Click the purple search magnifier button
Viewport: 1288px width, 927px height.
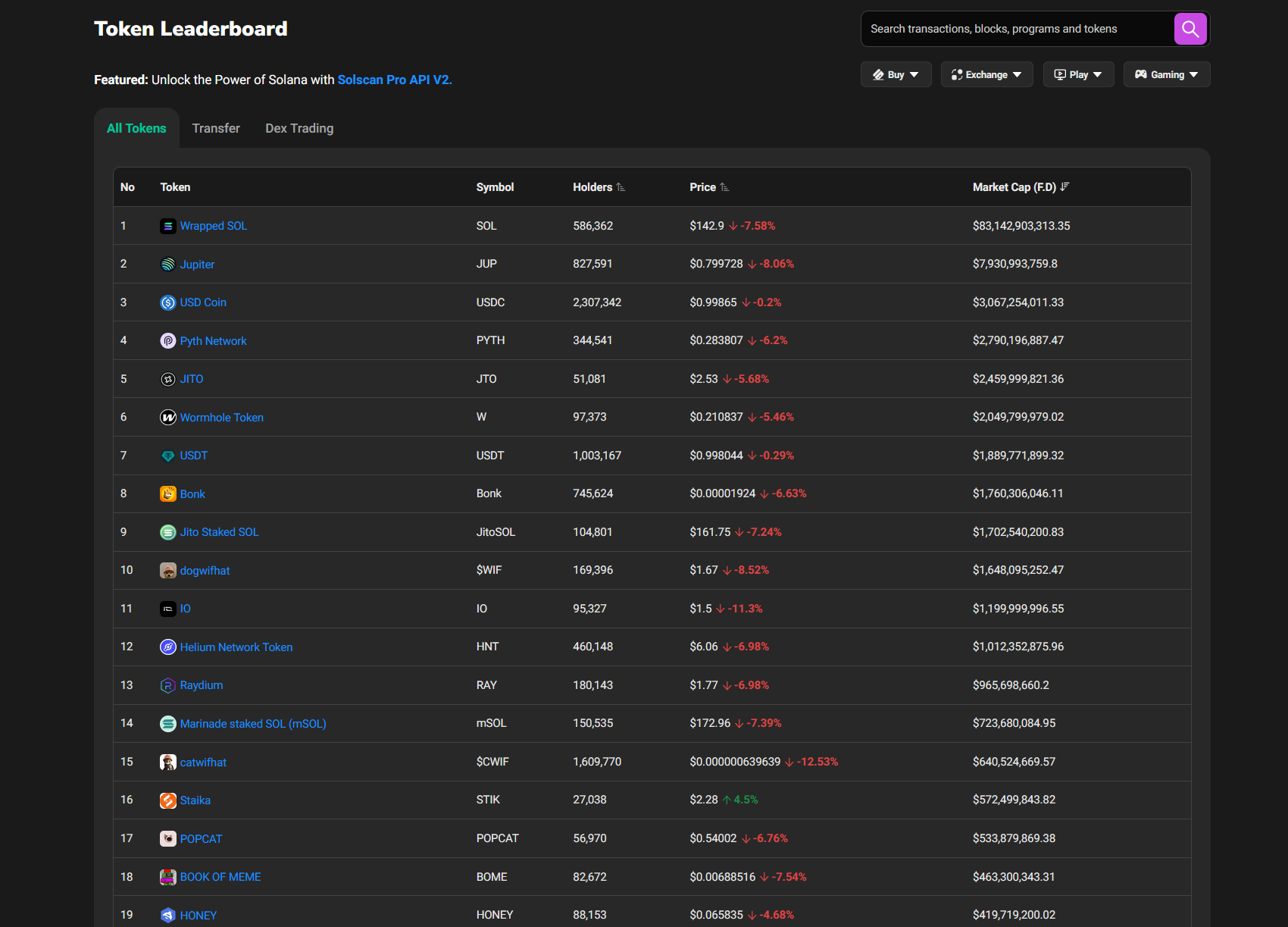pyautogui.click(x=1190, y=29)
